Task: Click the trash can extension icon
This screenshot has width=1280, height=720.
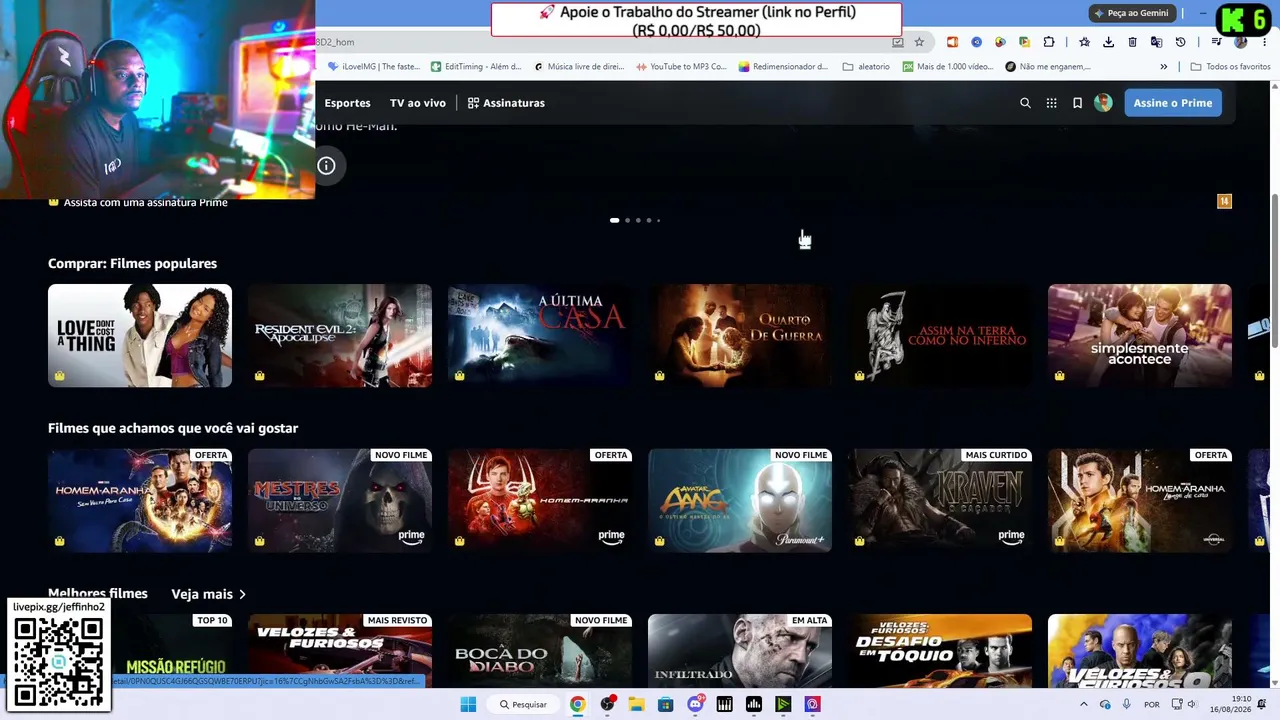Action: (1132, 42)
